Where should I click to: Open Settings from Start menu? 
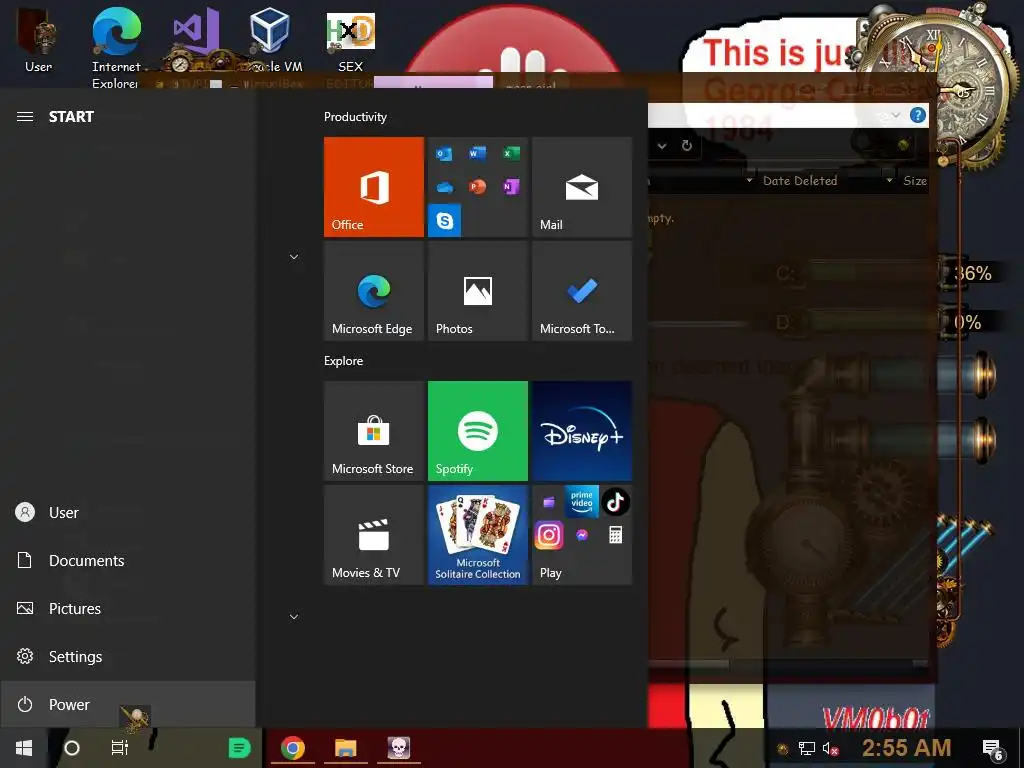pos(128,656)
